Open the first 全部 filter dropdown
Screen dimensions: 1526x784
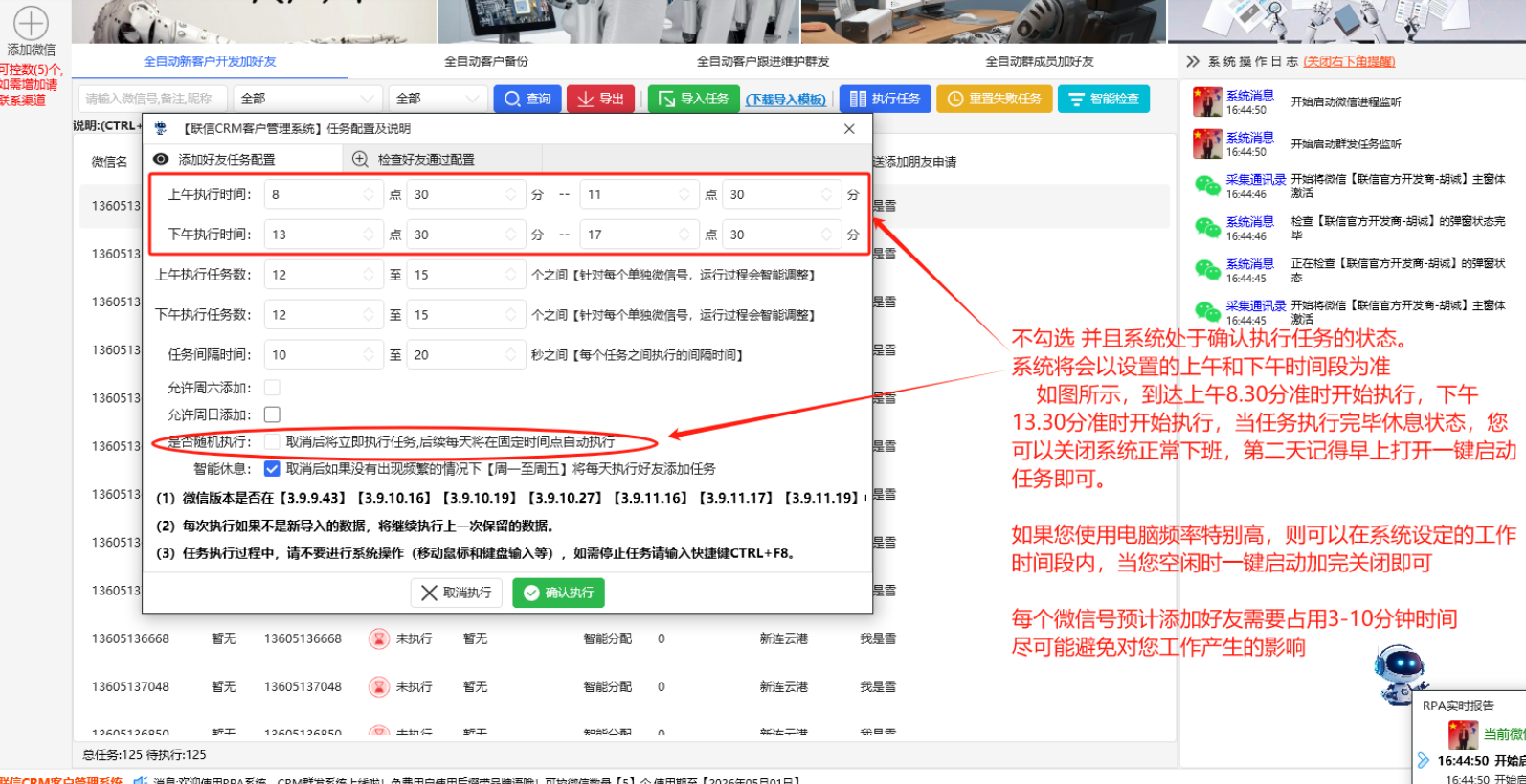pyautogui.click(x=307, y=99)
